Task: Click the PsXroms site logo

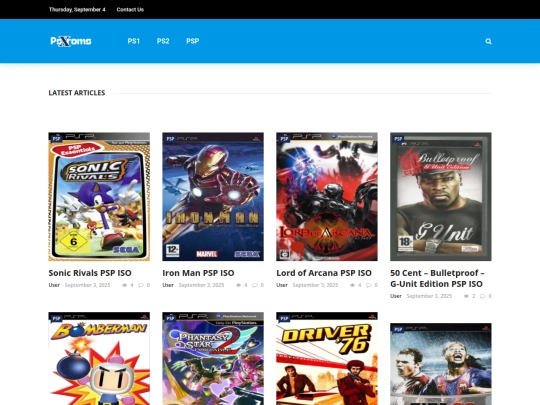Action: coord(71,41)
